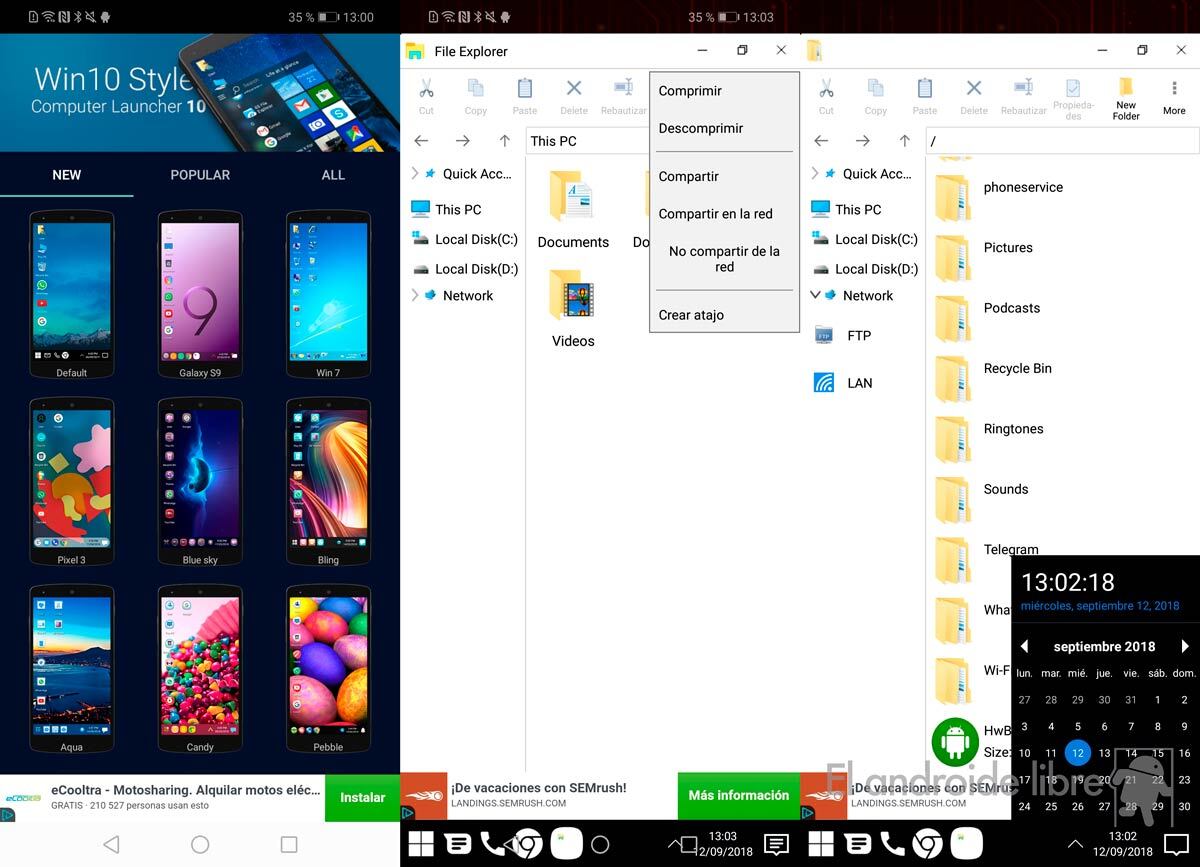
Task: Click Paste in the toolbar of the This PC window
Action: pos(525,96)
